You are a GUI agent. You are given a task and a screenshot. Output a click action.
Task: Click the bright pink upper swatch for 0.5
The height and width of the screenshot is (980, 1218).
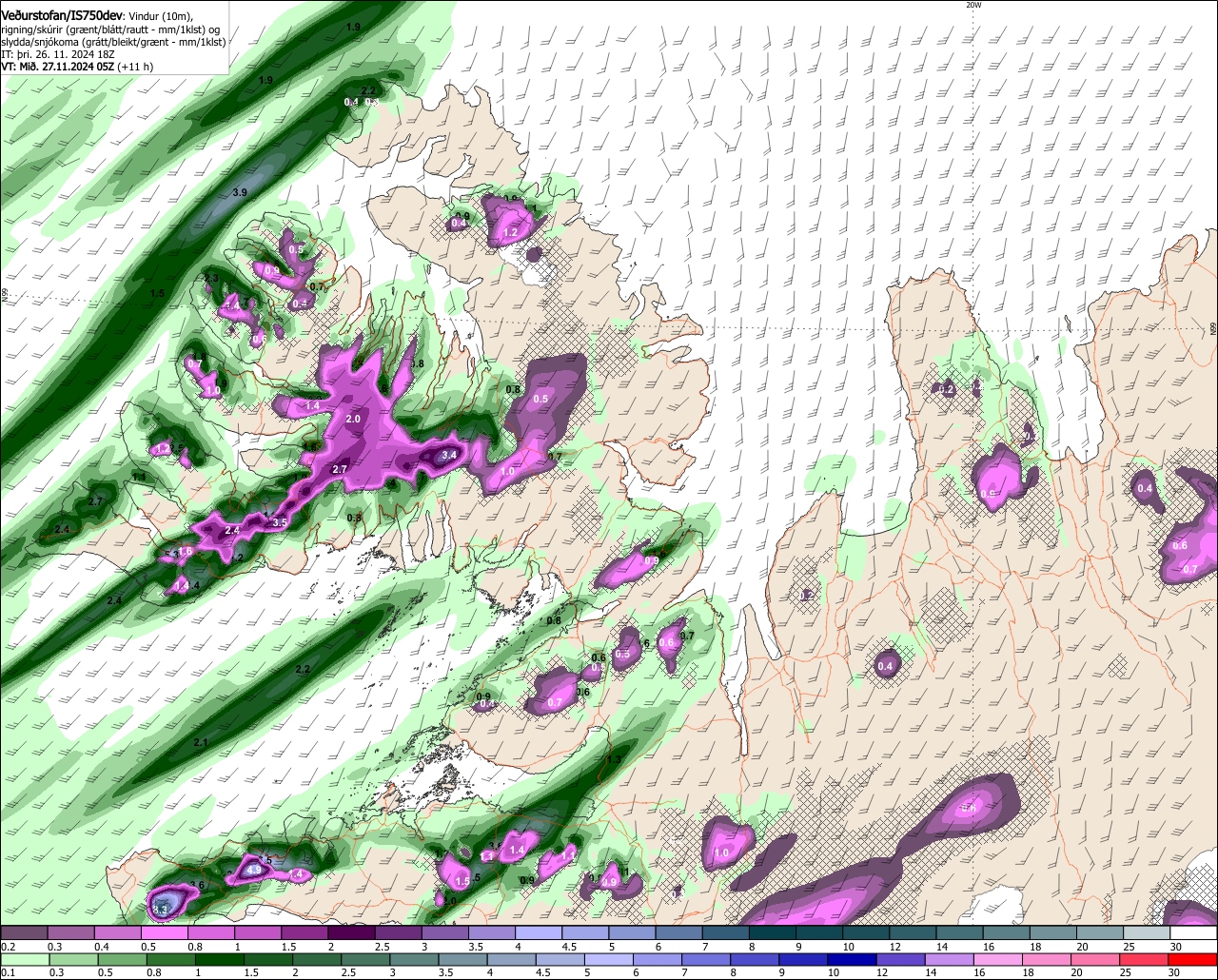click(x=164, y=933)
